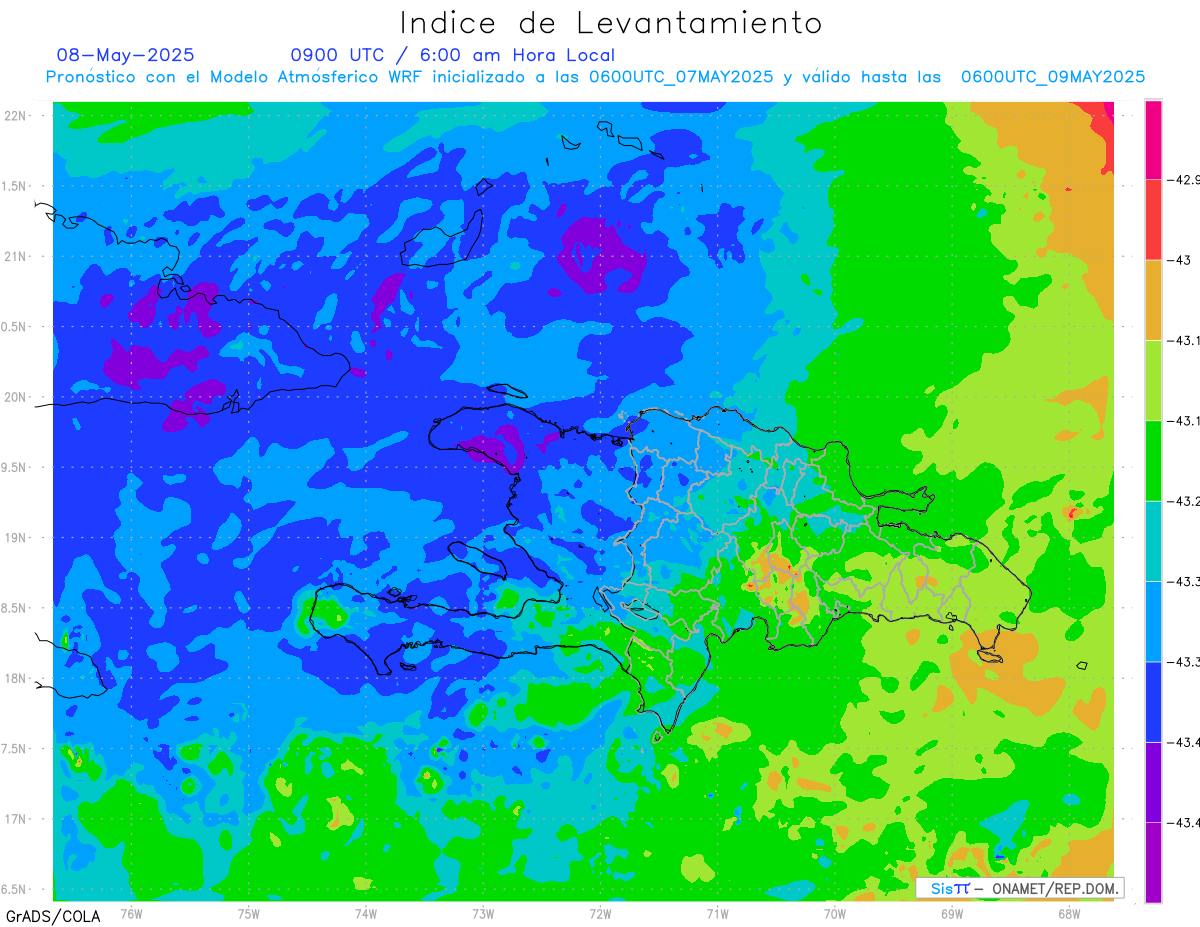Click the 69W longitude label
This screenshot has height=927, width=1200.
coord(952,914)
